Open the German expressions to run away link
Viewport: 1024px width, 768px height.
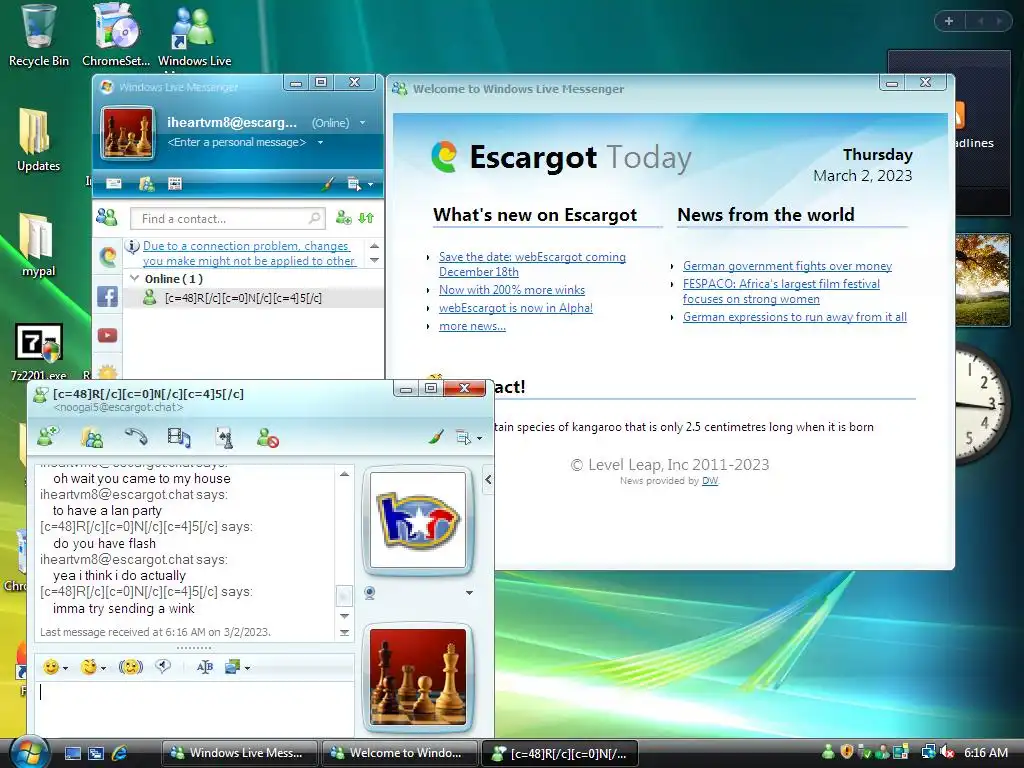coord(795,317)
